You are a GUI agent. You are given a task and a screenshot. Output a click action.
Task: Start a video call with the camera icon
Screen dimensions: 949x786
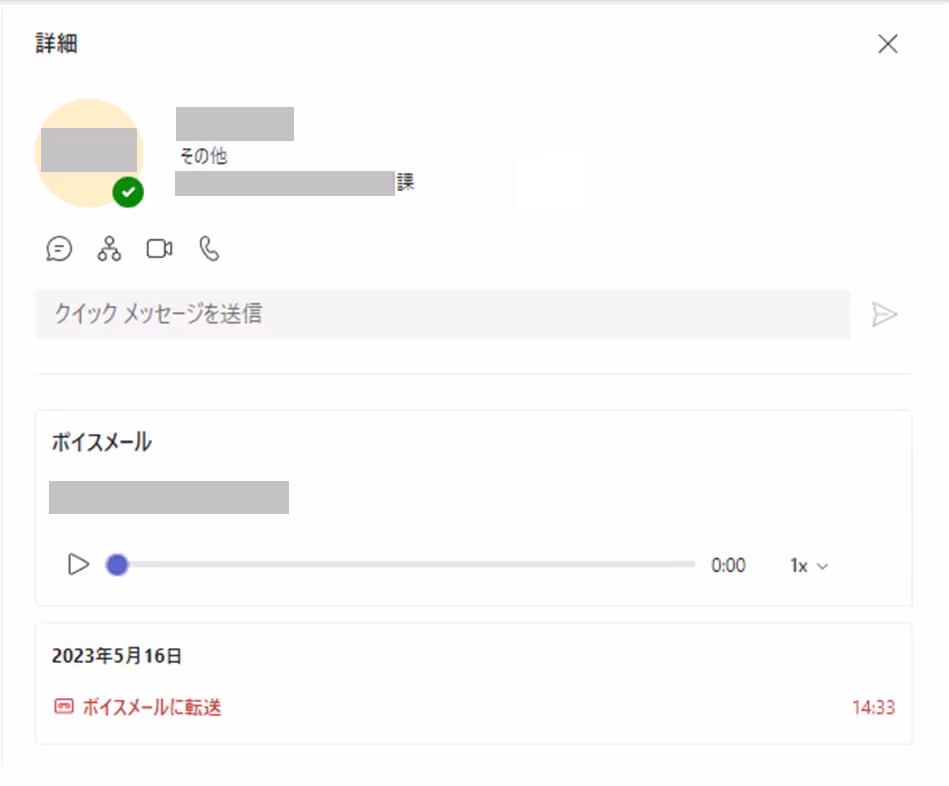[159, 249]
